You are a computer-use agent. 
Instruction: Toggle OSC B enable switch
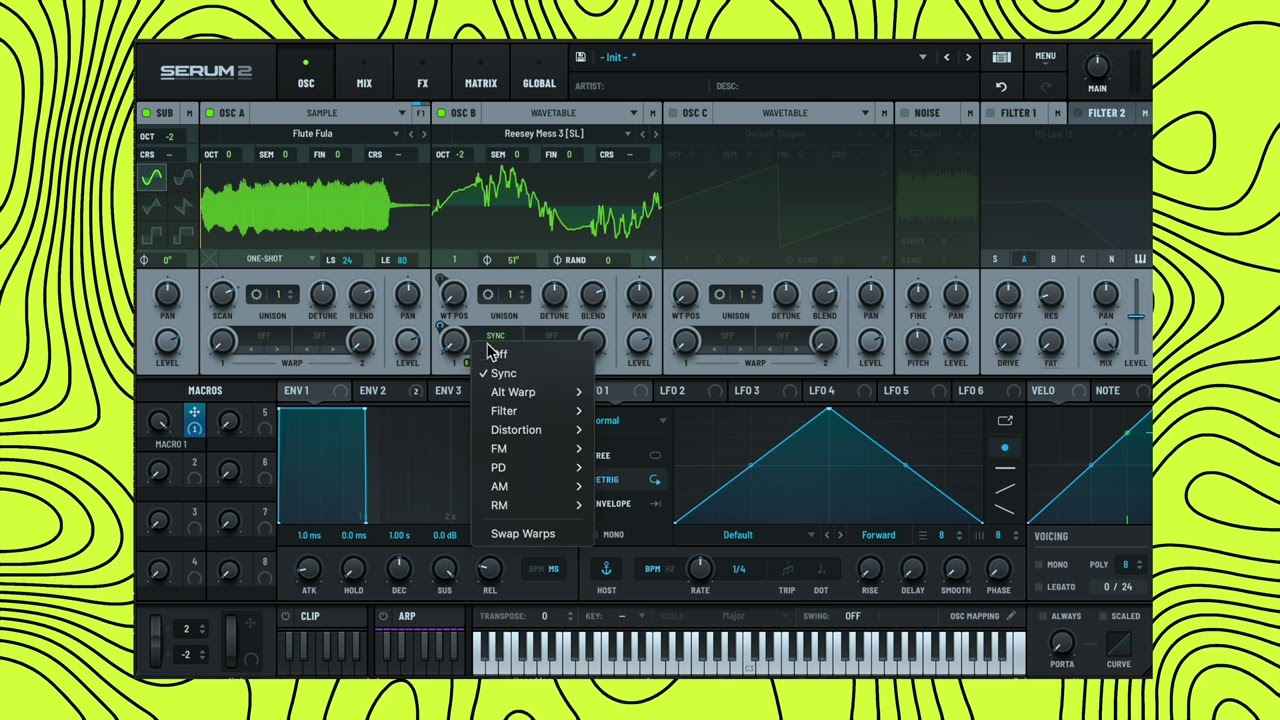coord(441,113)
